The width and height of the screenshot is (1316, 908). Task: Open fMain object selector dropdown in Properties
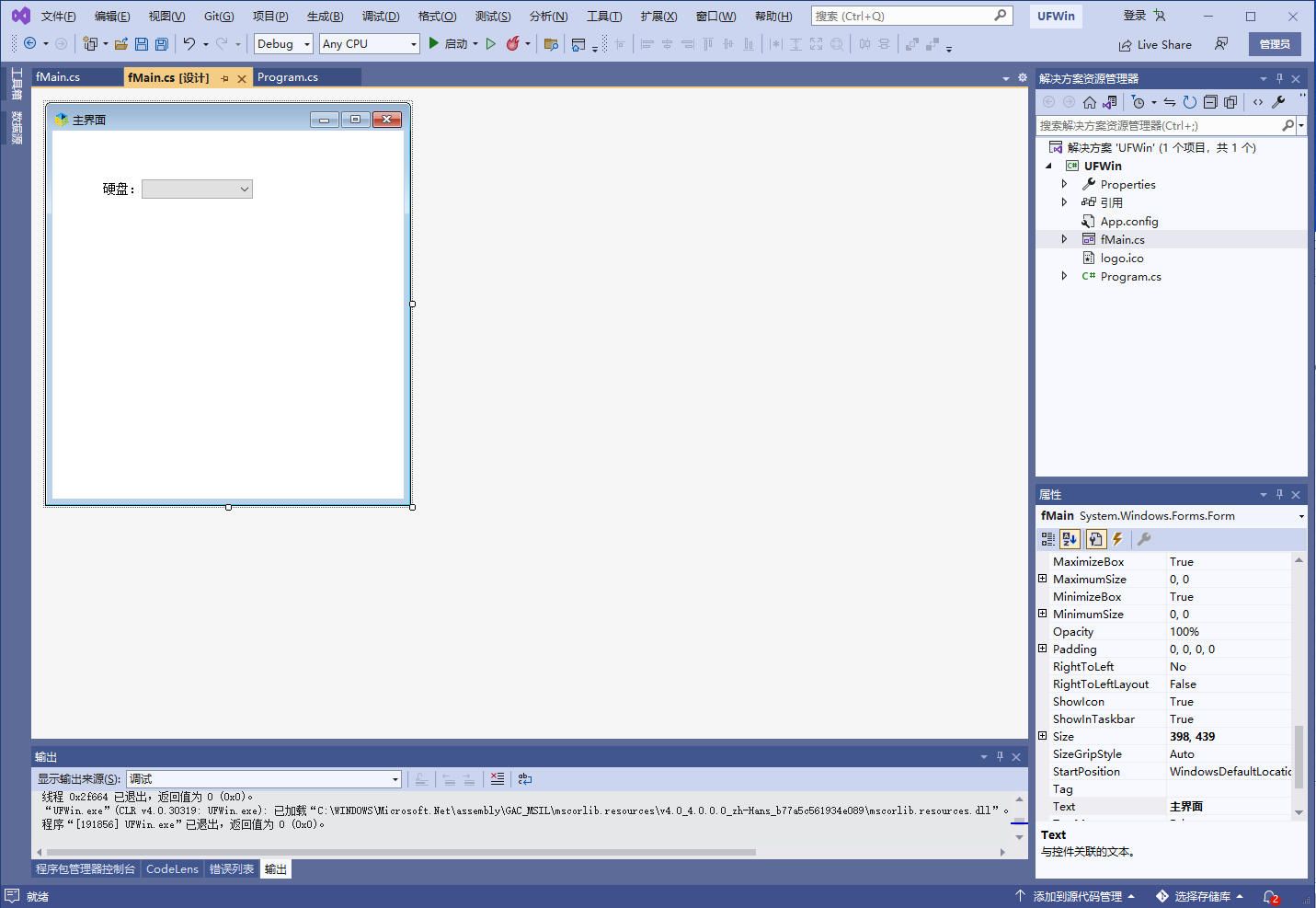coord(1300,516)
